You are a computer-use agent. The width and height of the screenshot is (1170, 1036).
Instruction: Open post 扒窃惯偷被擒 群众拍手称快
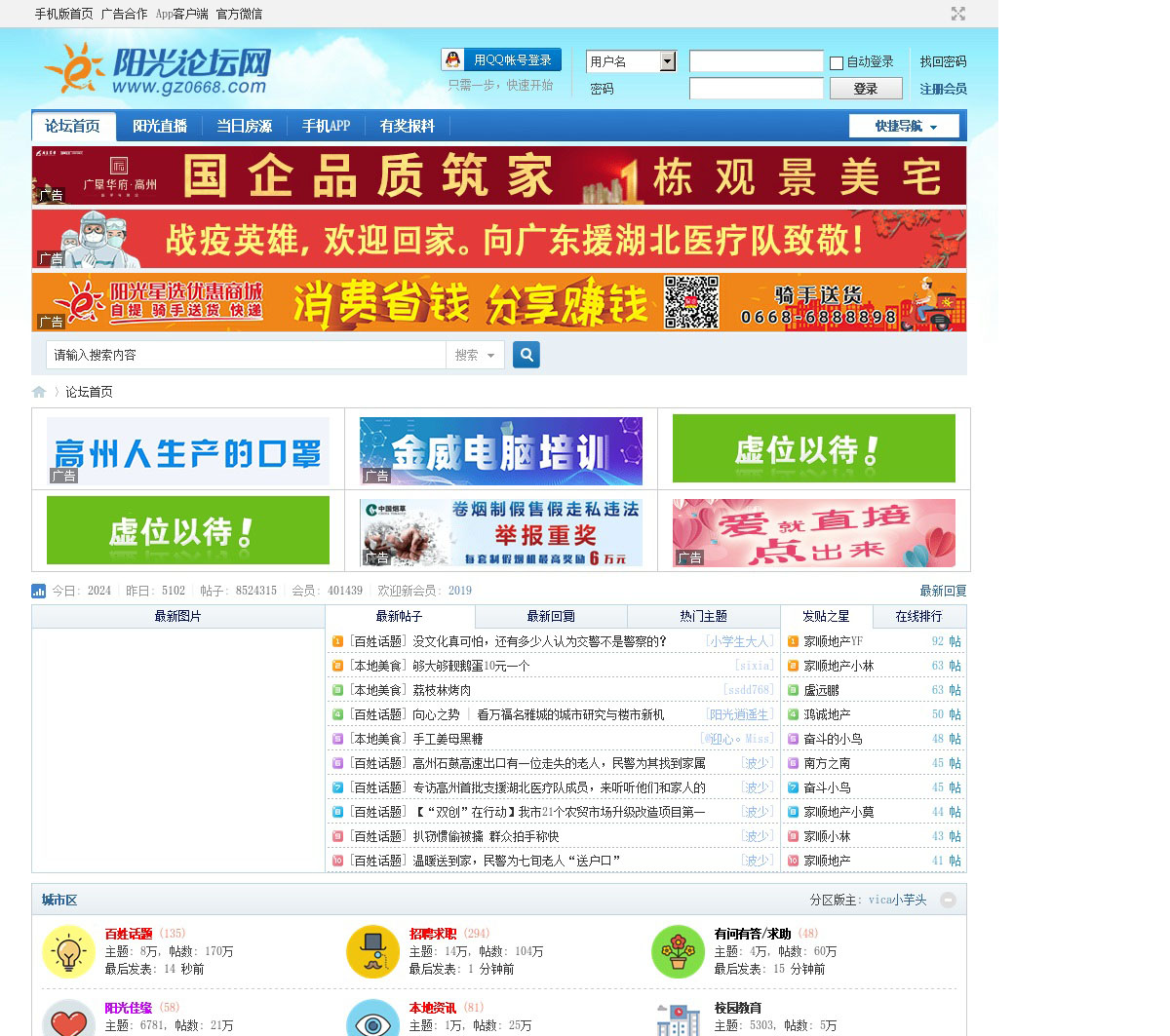[x=486, y=836]
